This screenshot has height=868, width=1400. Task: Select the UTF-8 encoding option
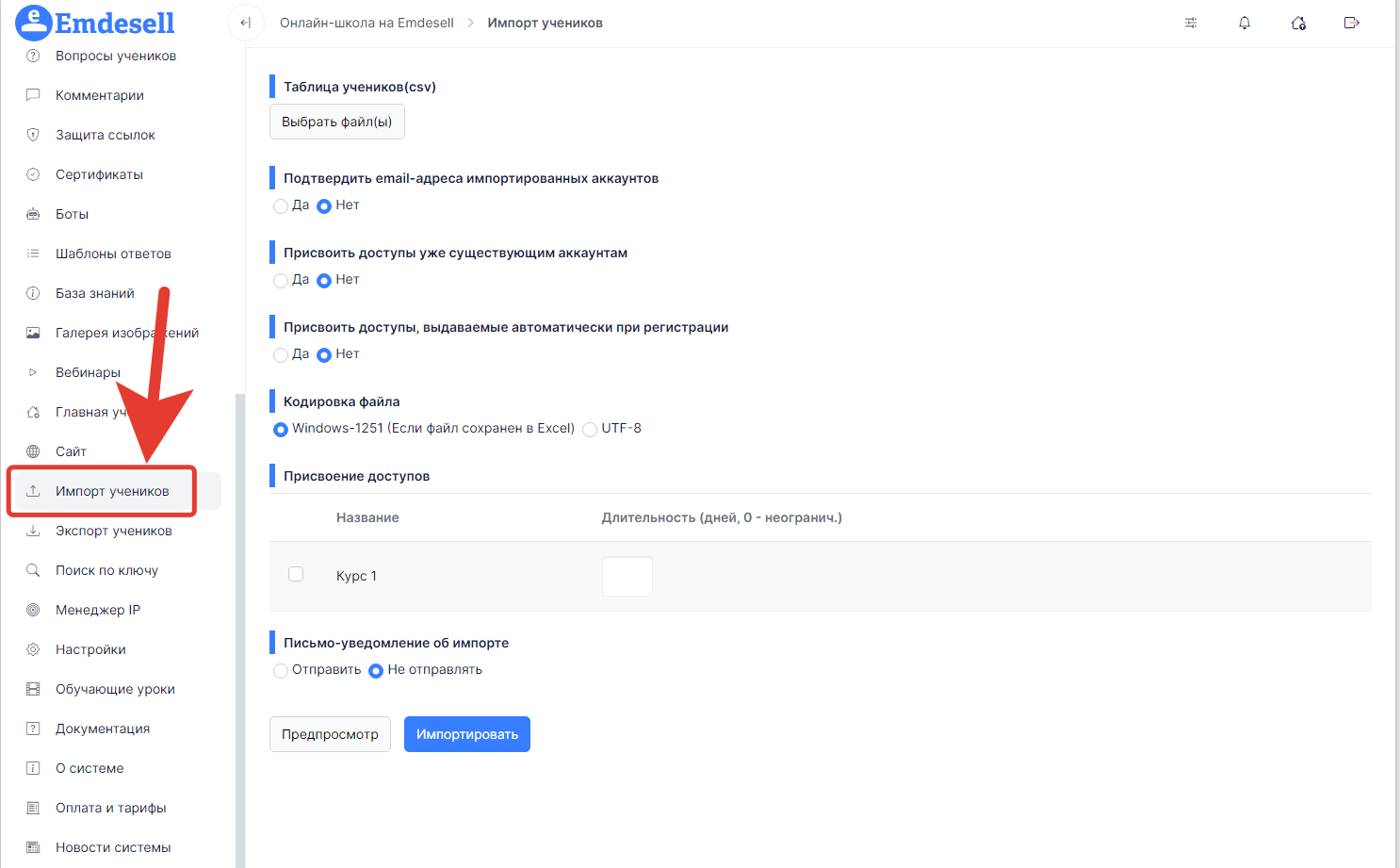click(x=590, y=429)
